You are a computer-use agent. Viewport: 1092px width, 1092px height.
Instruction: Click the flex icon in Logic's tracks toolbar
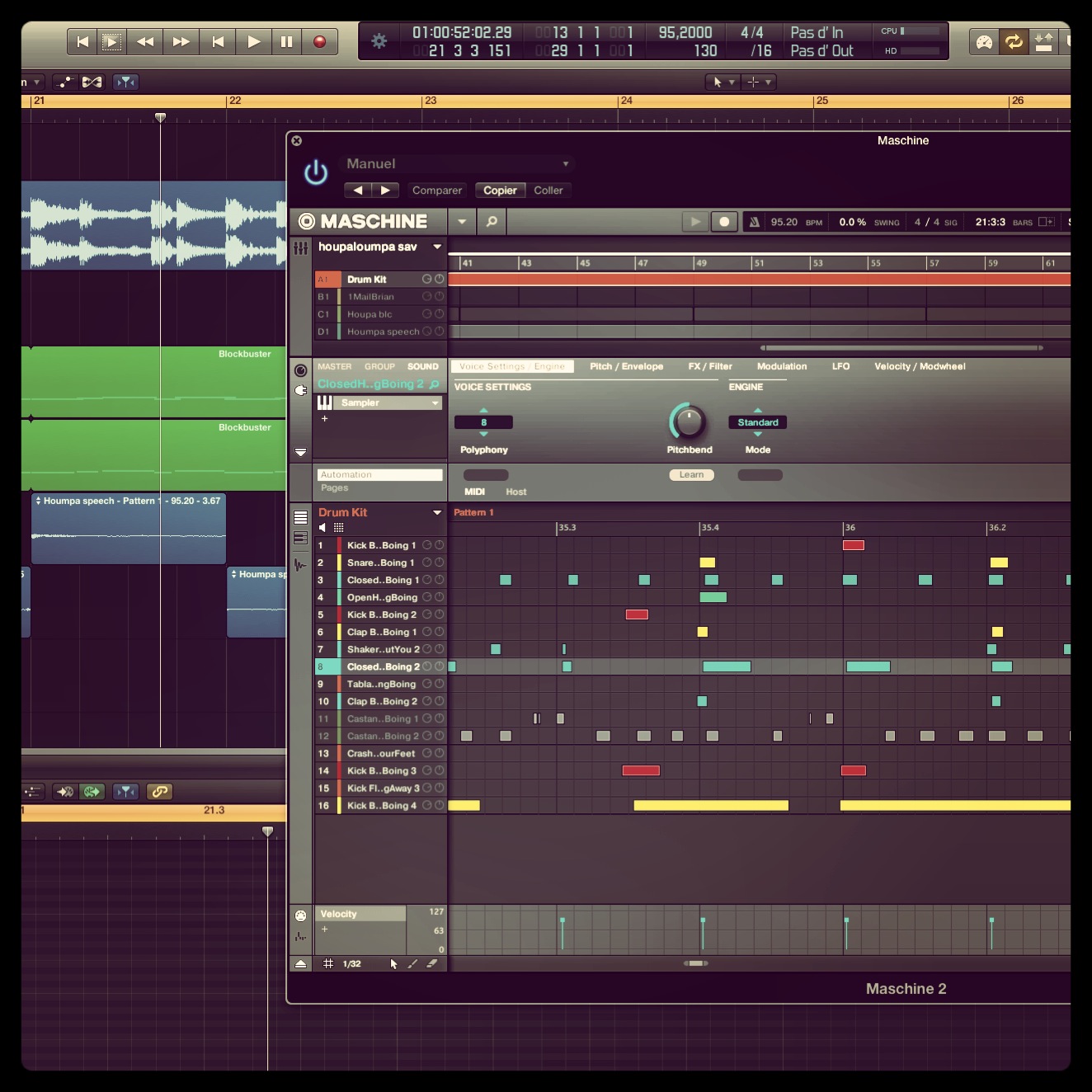click(x=92, y=82)
